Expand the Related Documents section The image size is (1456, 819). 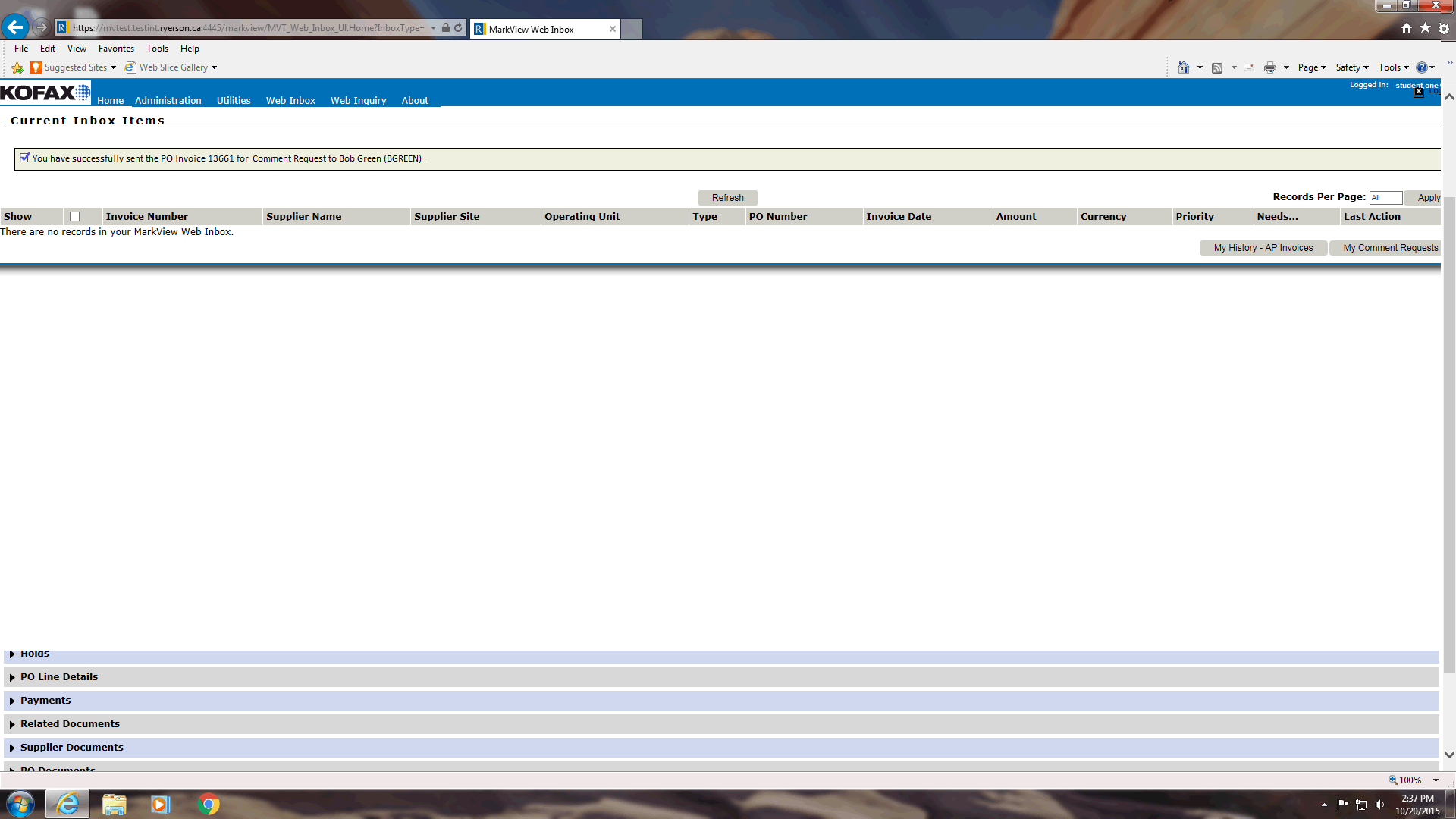(70, 724)
